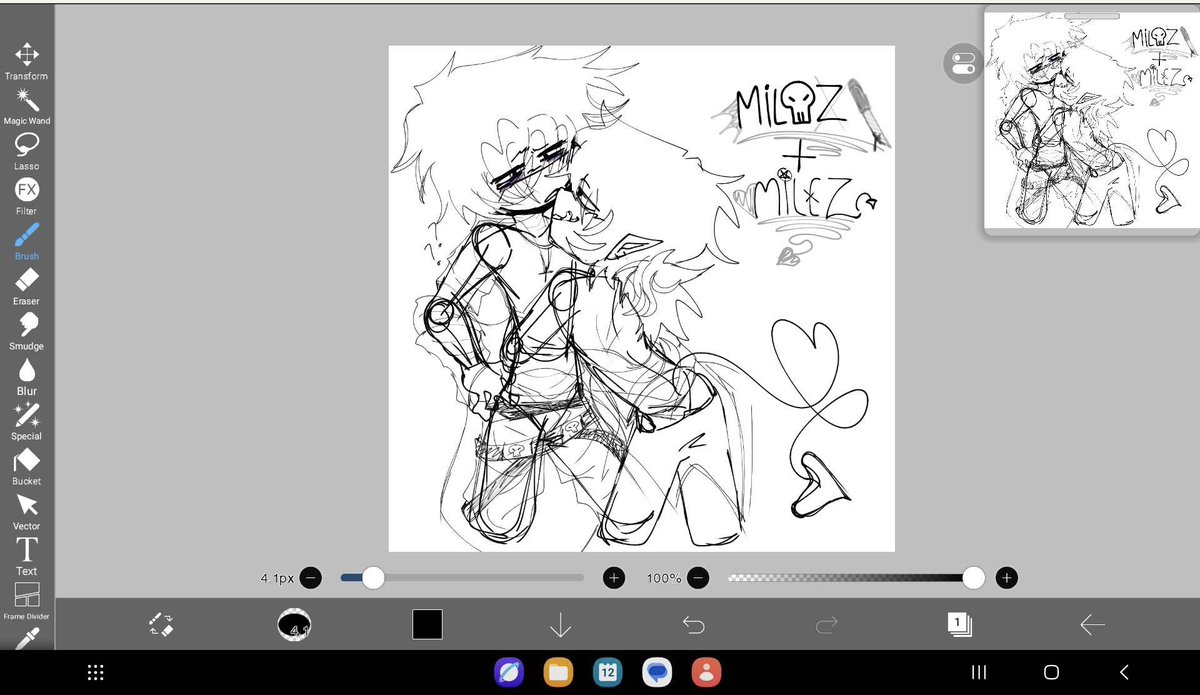Image resolution: width=1200 pixels, height=695 pixels.
Task: Choose the Lasso tool
Action: 26,150
